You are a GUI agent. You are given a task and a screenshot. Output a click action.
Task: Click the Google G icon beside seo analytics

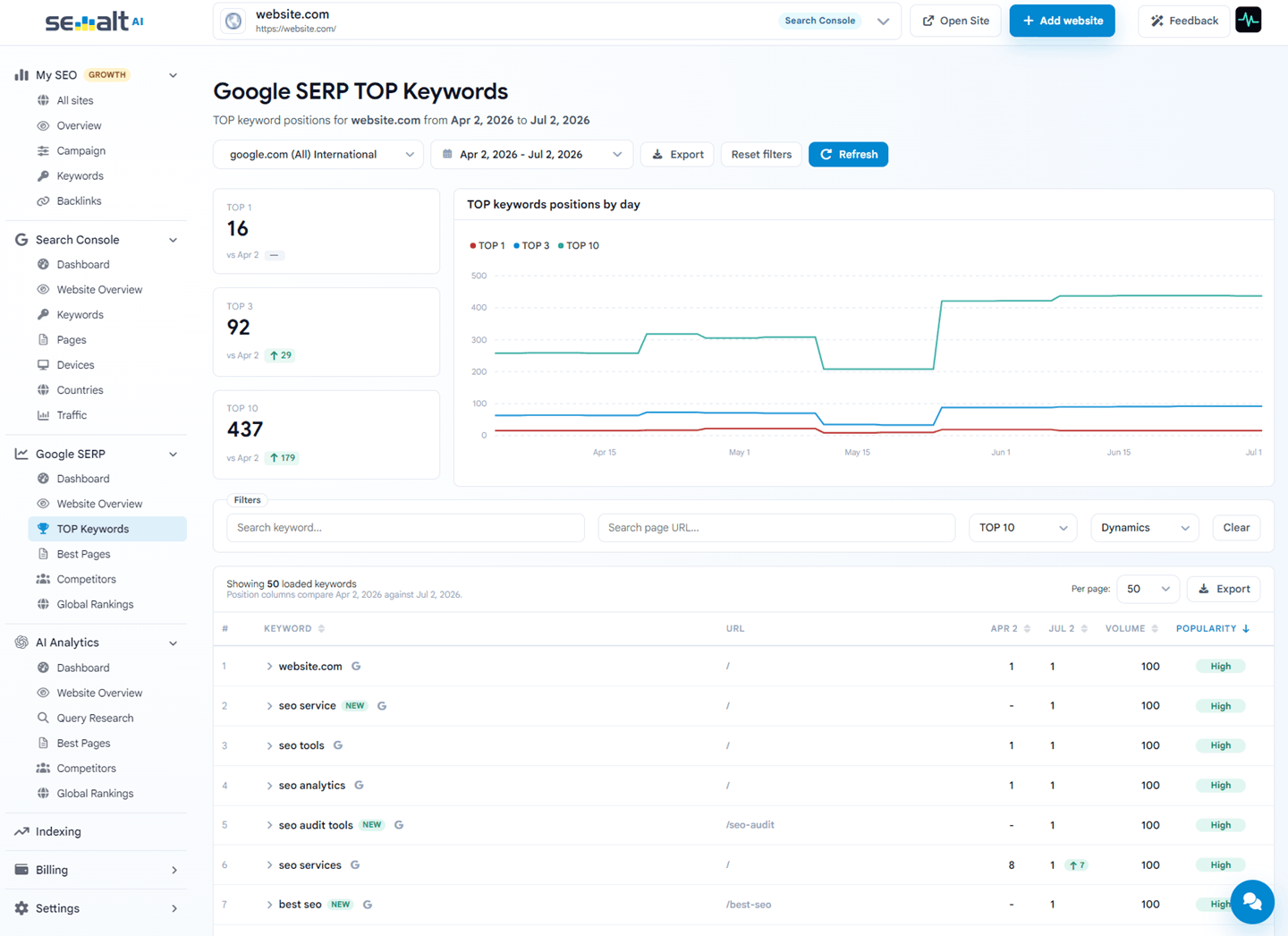point(359,785)
